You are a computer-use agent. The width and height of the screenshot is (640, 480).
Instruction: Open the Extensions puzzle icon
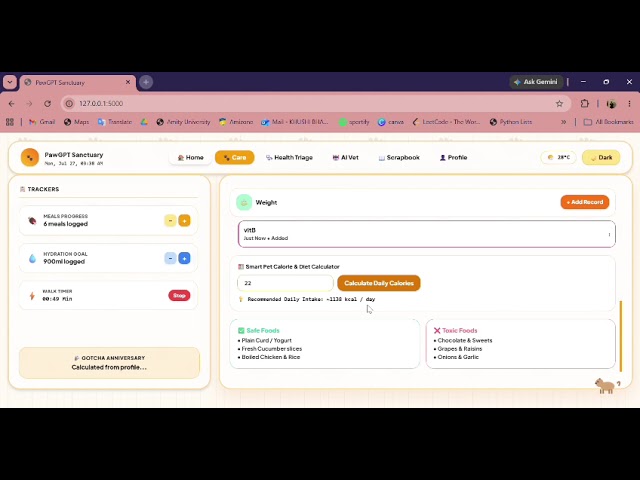[584, 104]
